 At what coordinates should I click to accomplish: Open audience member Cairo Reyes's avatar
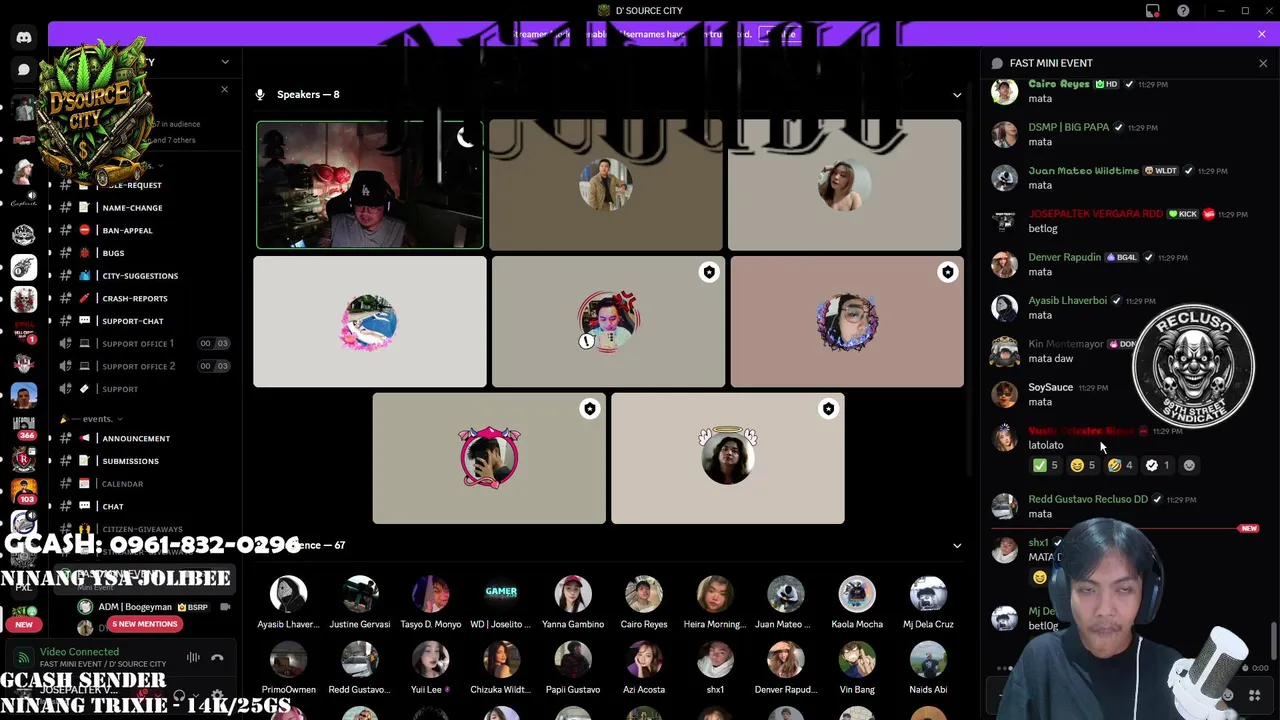644,594
